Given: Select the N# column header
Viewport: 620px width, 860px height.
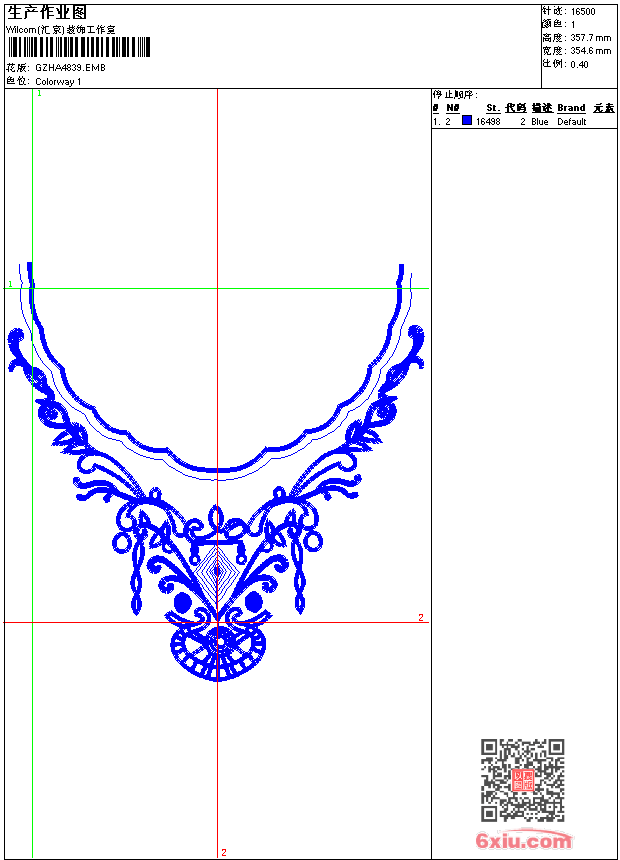Looking at the screenshot, I should pos(453,108).
